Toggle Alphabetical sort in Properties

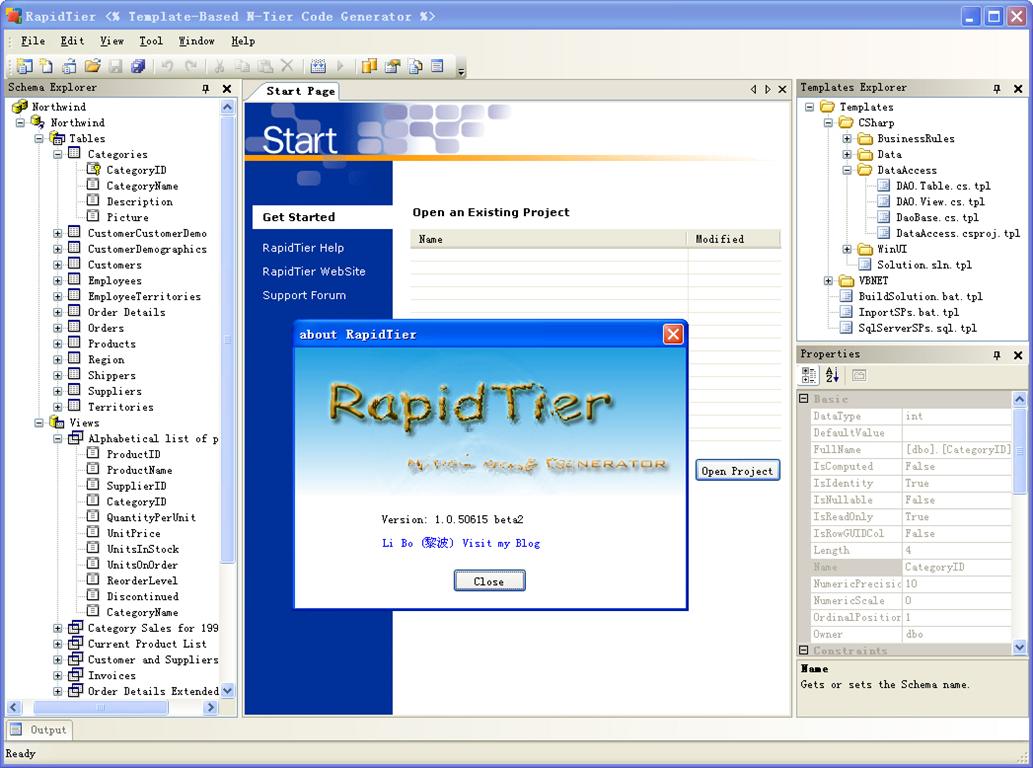pyautogui.click(x=832, y=375)
